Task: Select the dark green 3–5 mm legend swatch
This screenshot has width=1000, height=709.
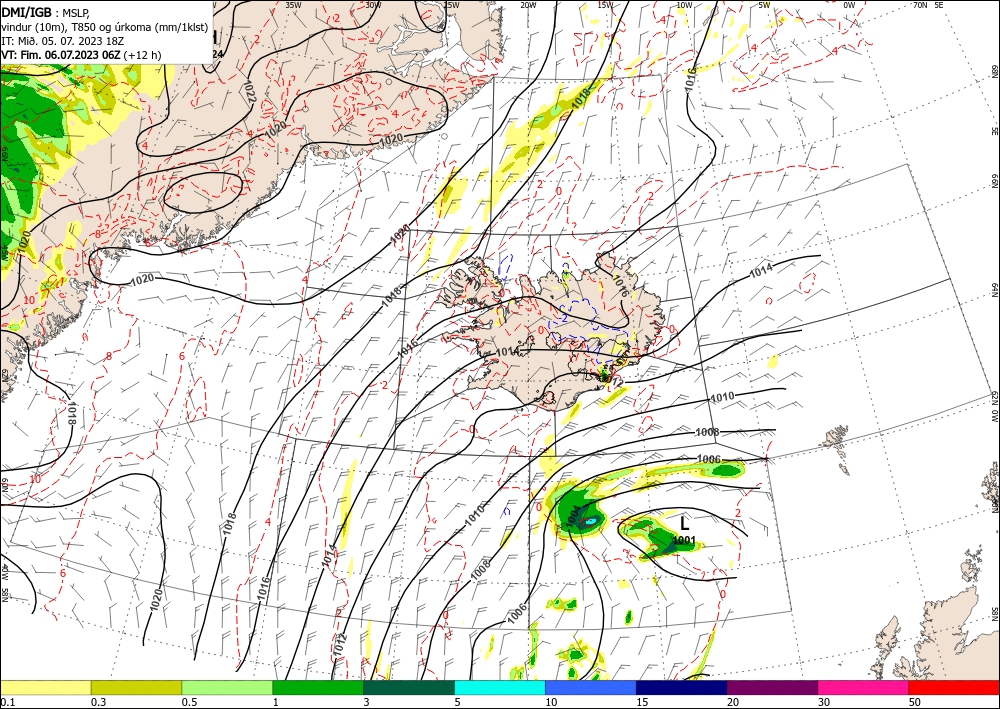Action: coord(409,687)
